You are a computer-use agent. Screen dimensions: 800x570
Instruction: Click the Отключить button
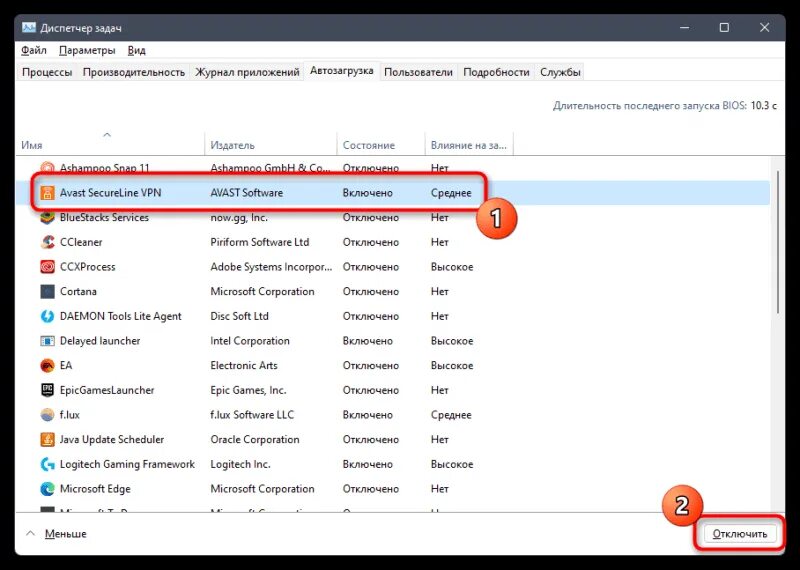click(x=740, y=534)
